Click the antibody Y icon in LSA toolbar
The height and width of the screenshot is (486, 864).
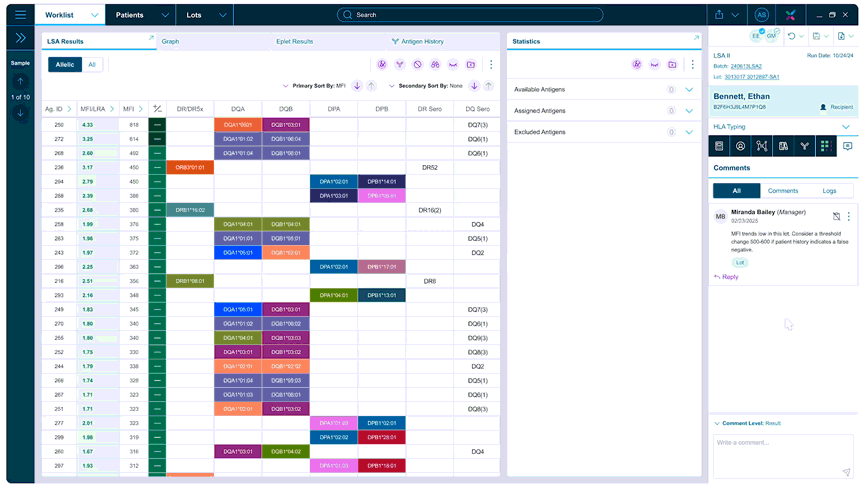[x=400, y=64]
